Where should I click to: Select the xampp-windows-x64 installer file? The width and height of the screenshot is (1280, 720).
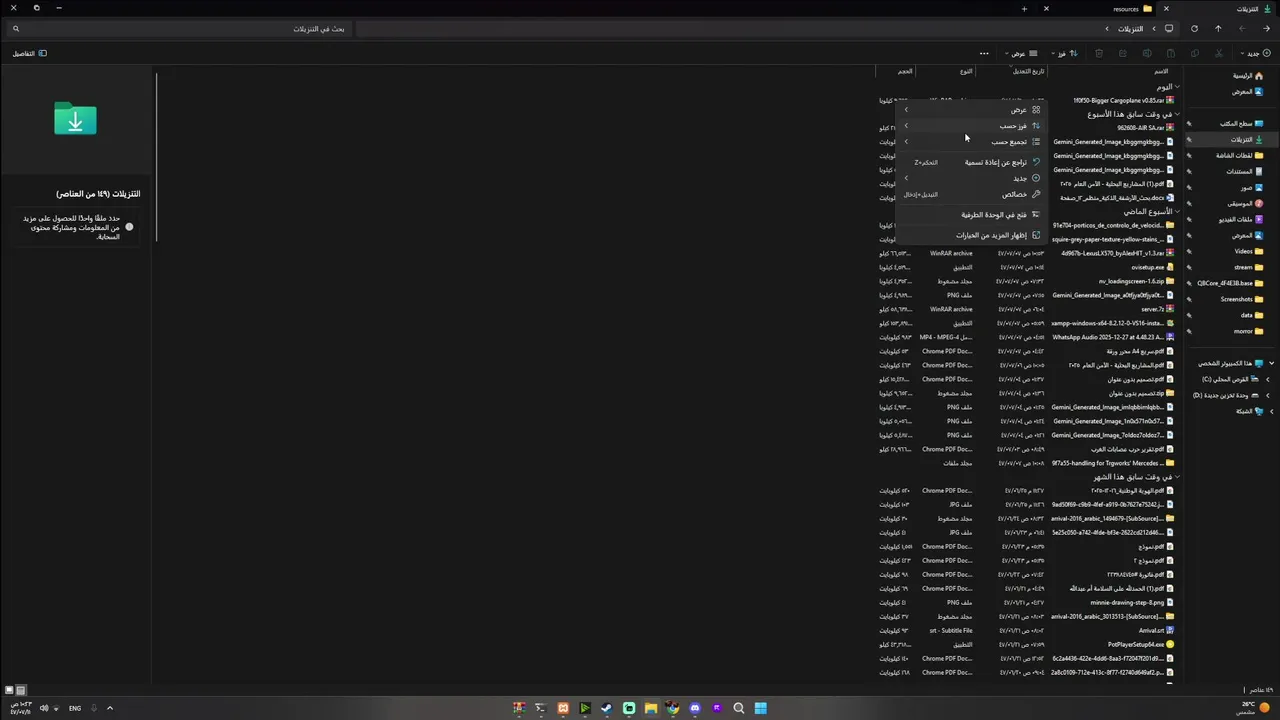tap(1114, 323)
